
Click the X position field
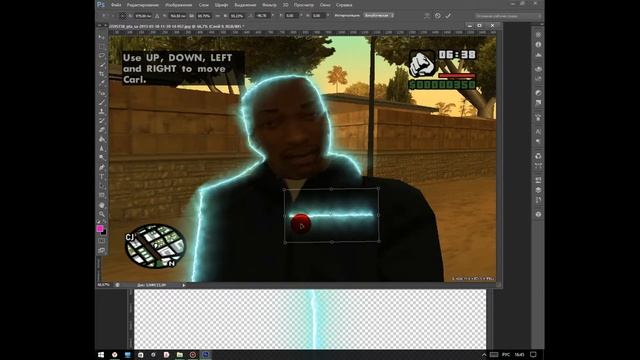point(143,16)
